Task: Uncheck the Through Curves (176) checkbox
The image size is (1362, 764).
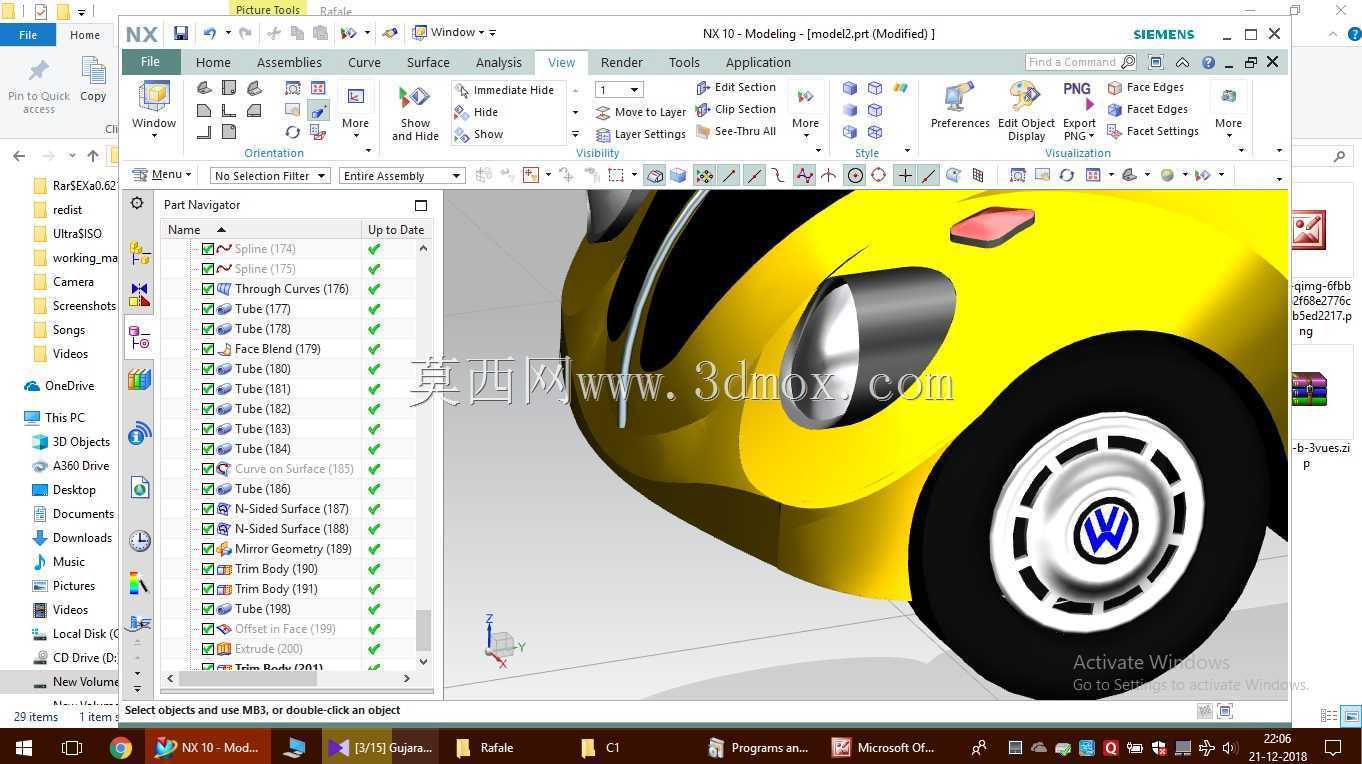Action: (x=208, y=289)
